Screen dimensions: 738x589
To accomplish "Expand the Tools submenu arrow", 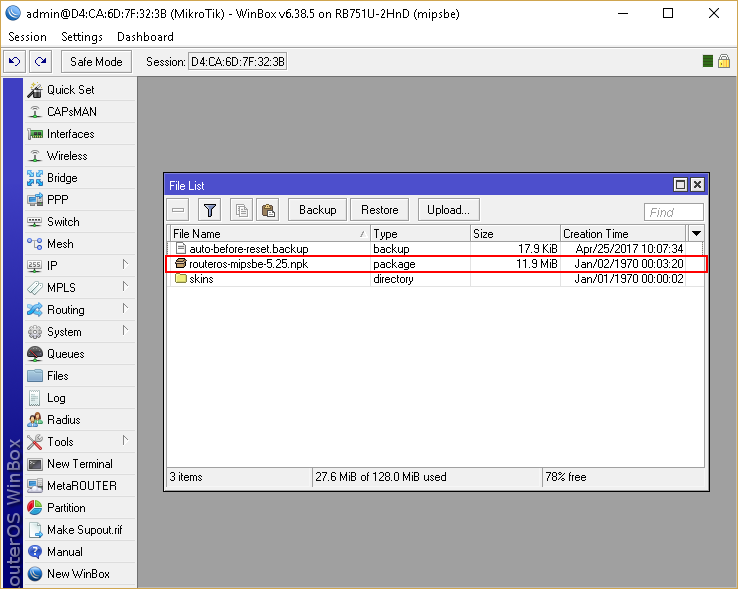I will pos(125,440).
